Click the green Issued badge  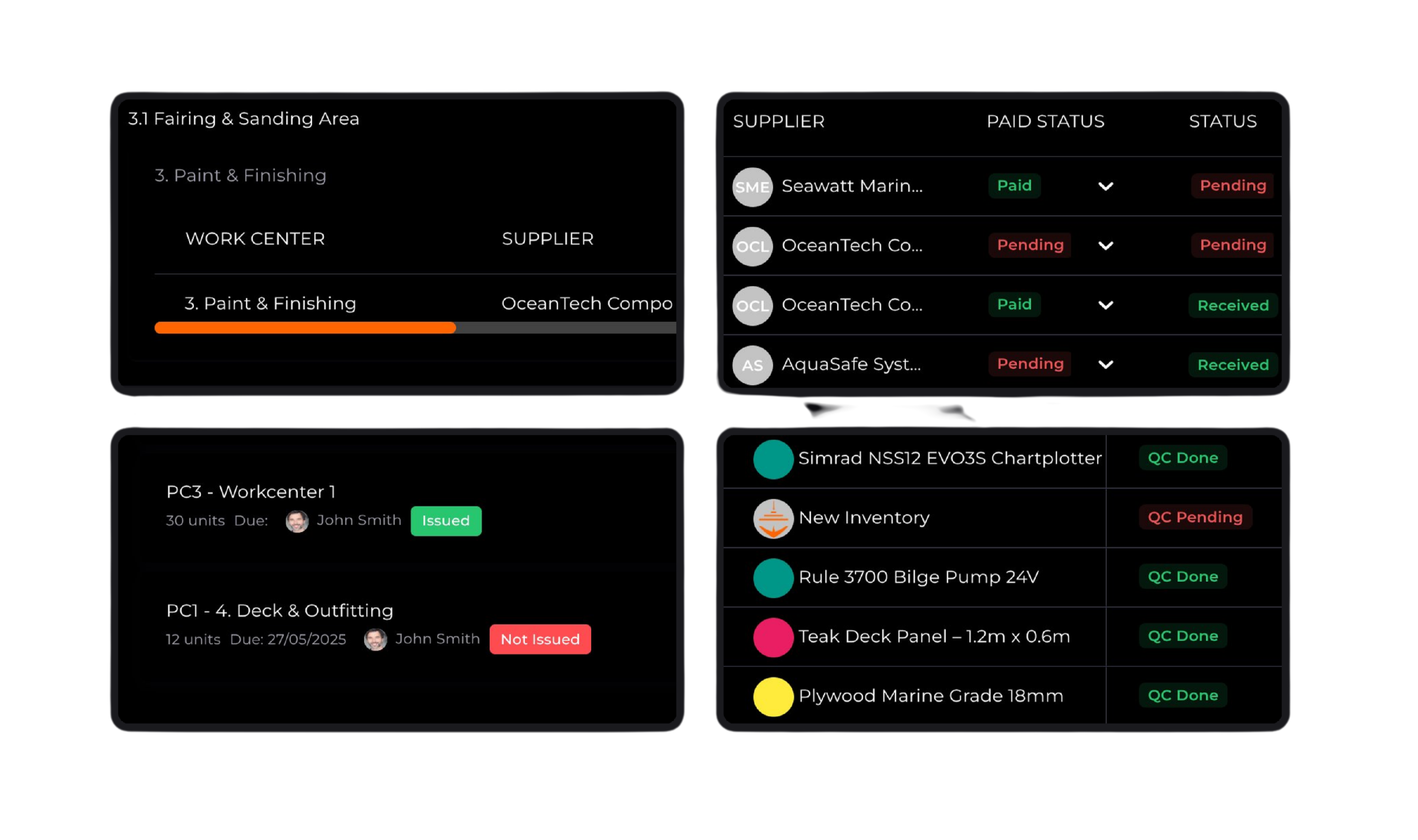446,521
